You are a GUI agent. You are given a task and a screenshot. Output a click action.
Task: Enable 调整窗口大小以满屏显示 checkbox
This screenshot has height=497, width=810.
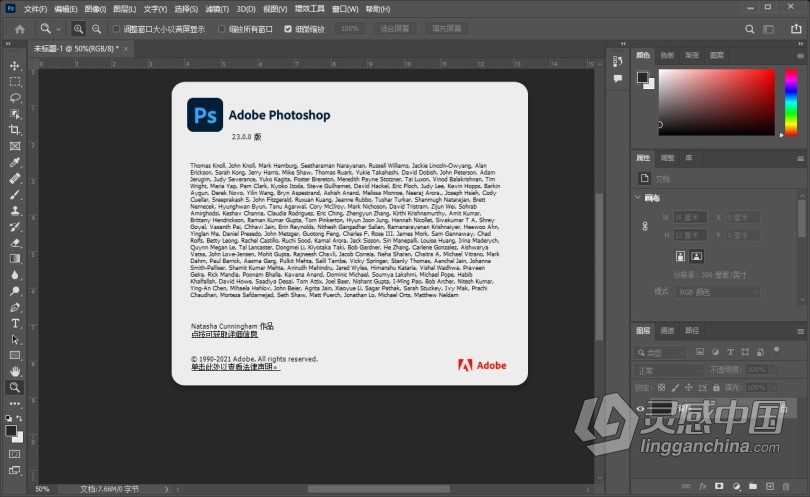pos(117,29)
